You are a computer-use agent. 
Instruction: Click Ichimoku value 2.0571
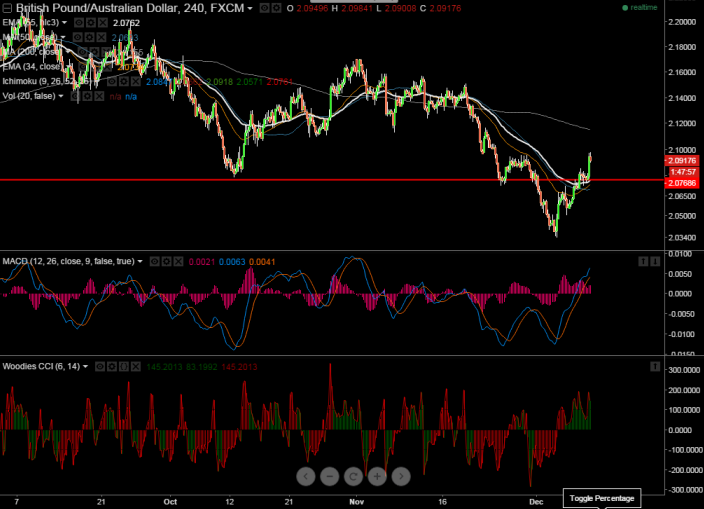250,82
